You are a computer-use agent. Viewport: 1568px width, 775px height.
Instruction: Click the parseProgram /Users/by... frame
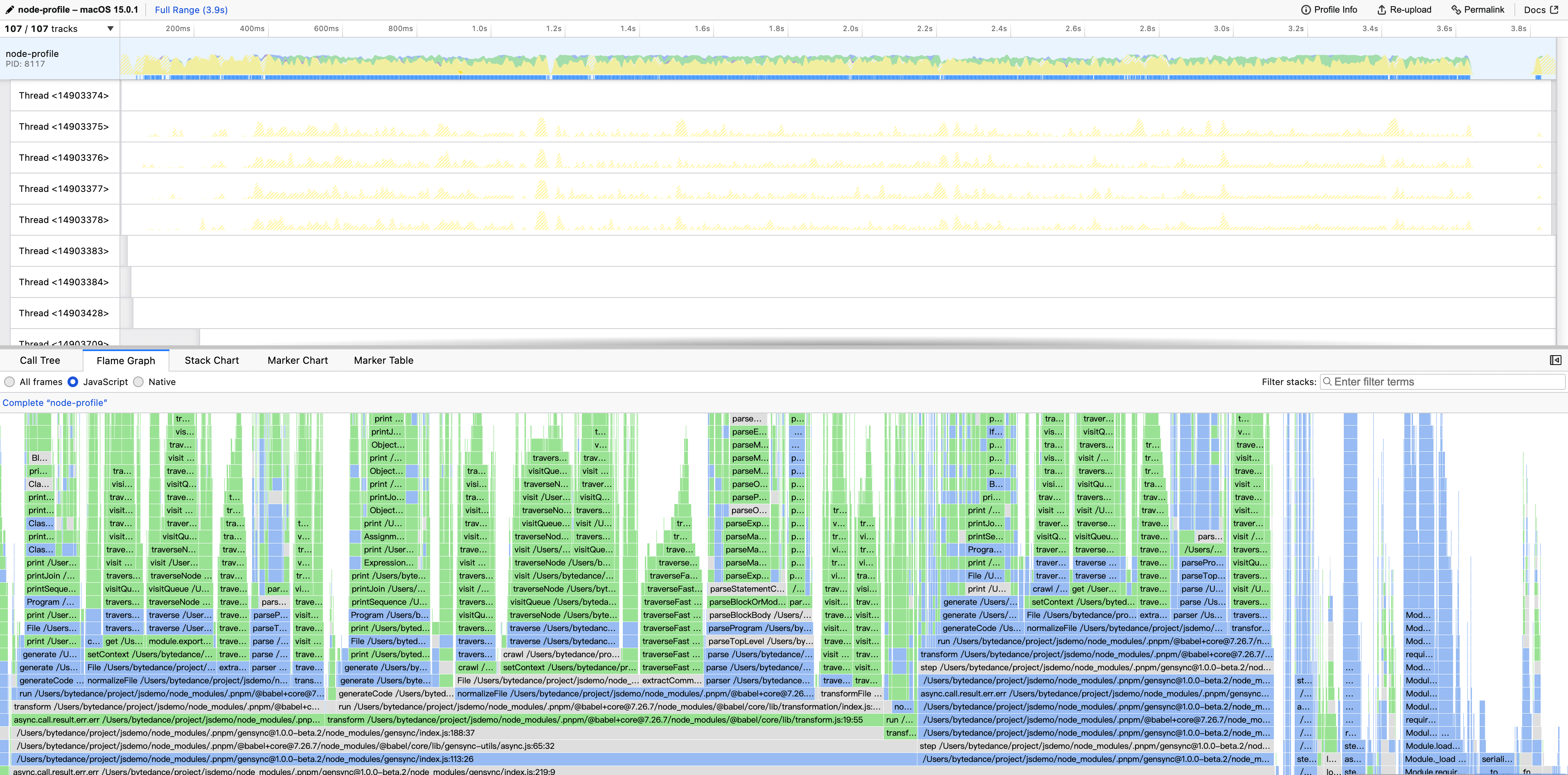pos(760,628)
